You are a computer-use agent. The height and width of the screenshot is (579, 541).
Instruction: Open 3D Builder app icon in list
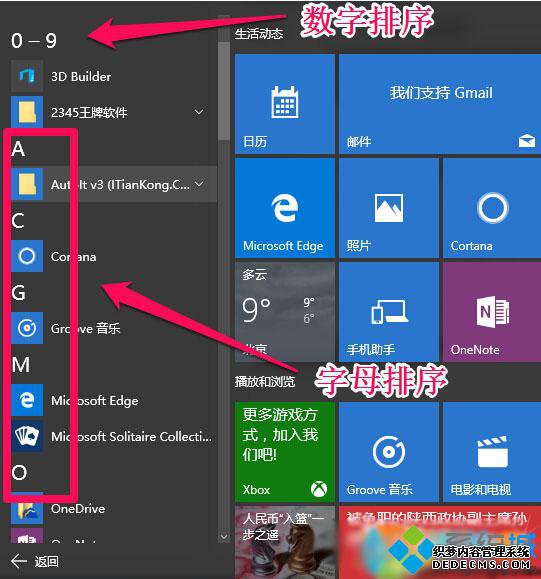[x=27, y=76]
